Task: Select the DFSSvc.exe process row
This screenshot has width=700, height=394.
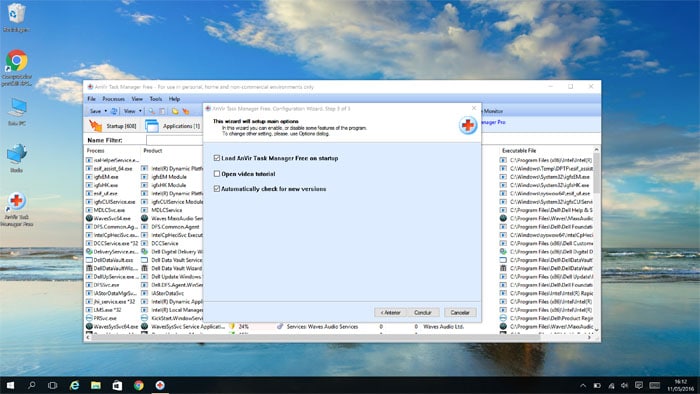Action: click(x=106, y=285)
